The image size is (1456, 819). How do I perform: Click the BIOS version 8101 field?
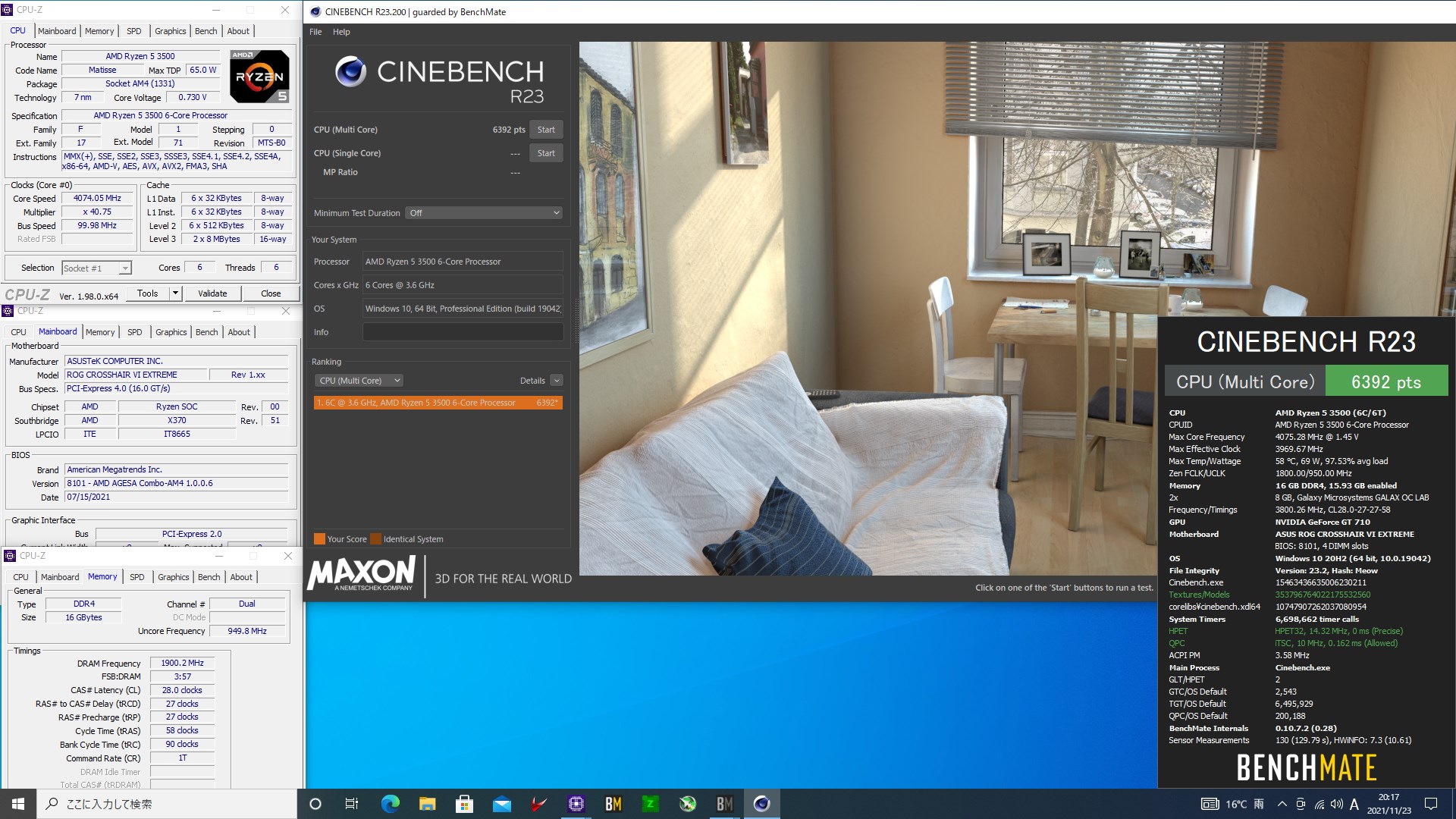tap(176, 483)
